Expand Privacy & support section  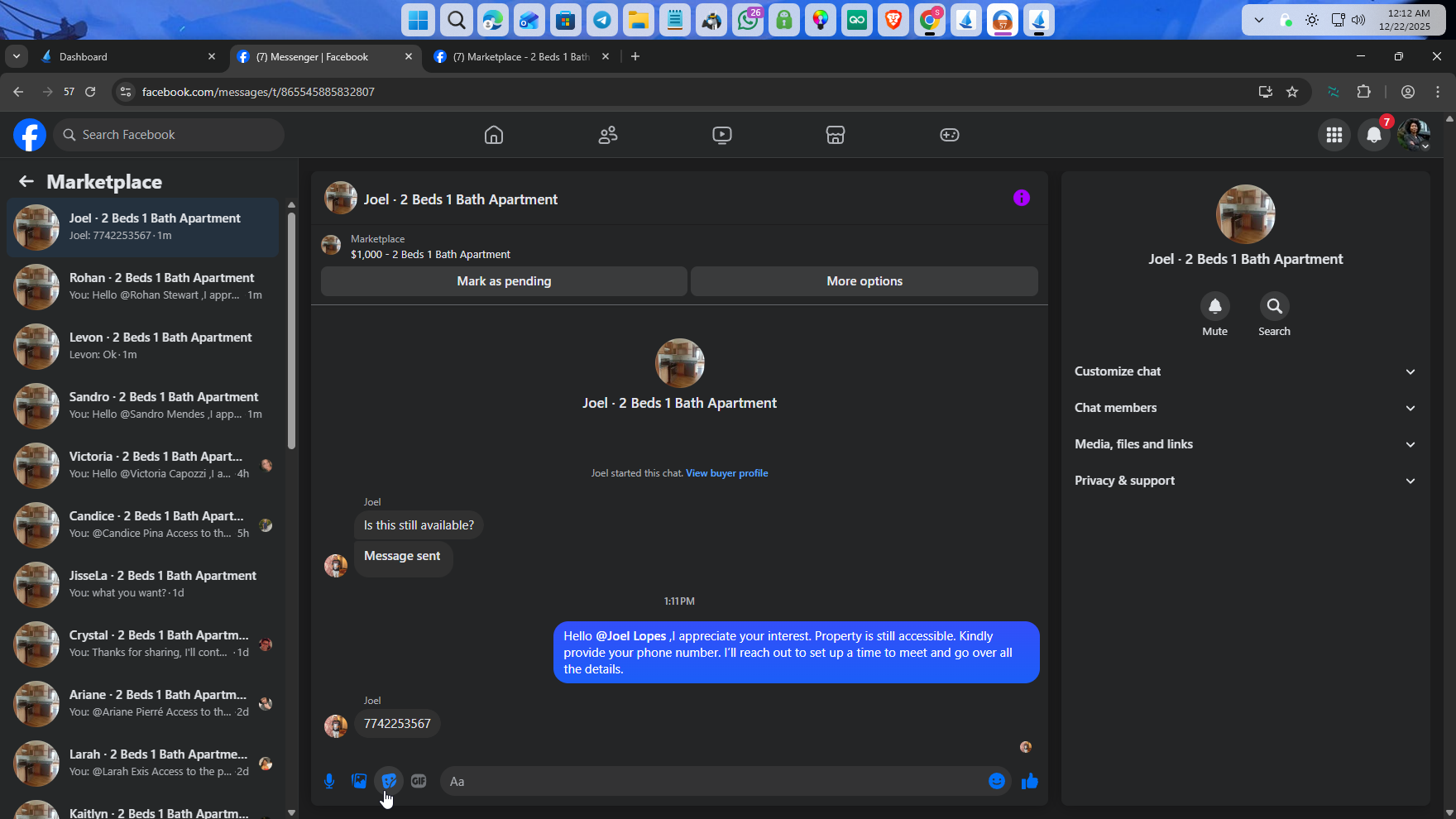(x=1245, y=481)
